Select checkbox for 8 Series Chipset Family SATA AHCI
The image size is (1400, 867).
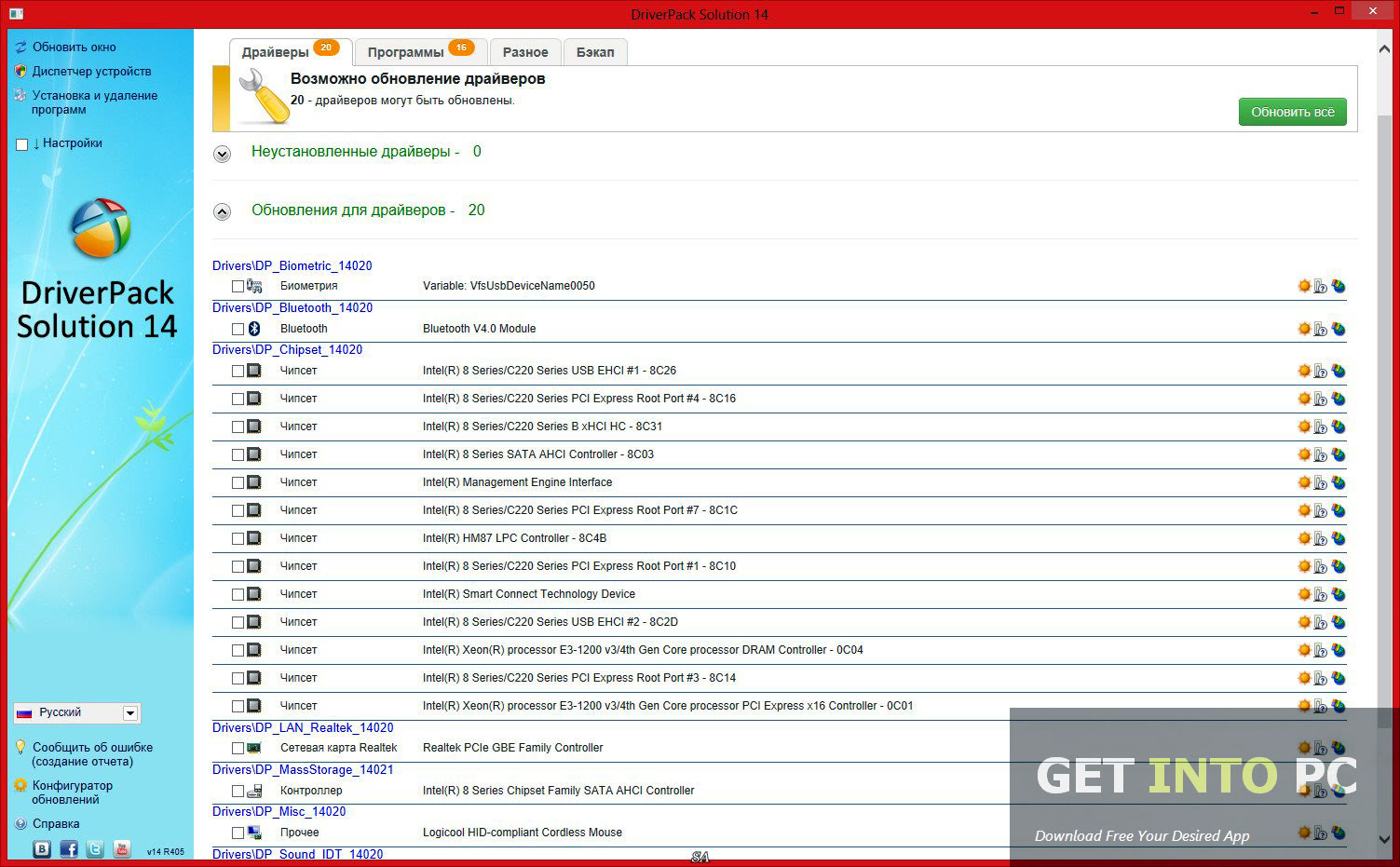pos(238,792)
